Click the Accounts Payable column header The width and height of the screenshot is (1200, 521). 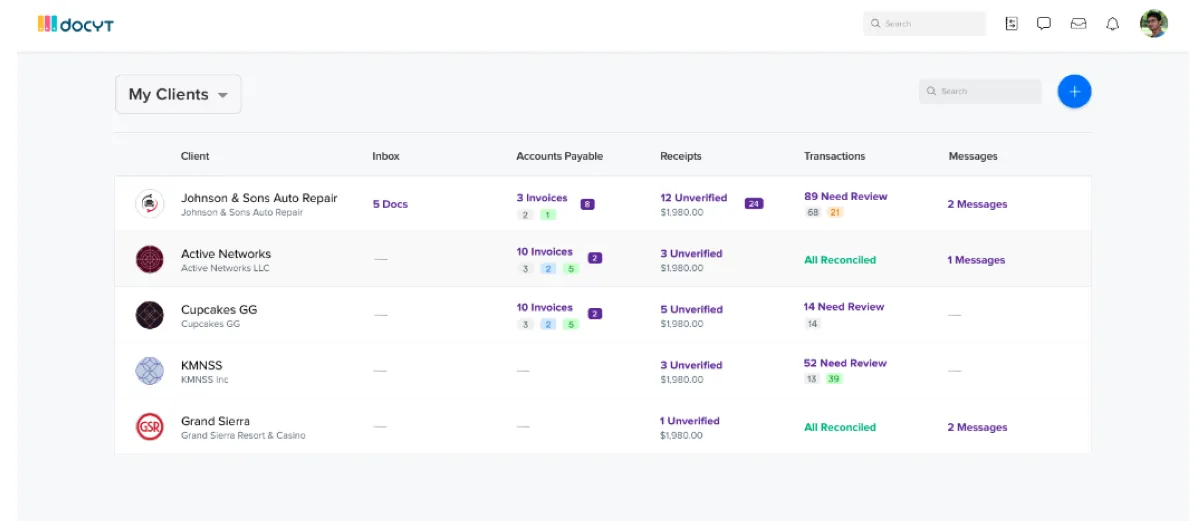click(559, 156)
